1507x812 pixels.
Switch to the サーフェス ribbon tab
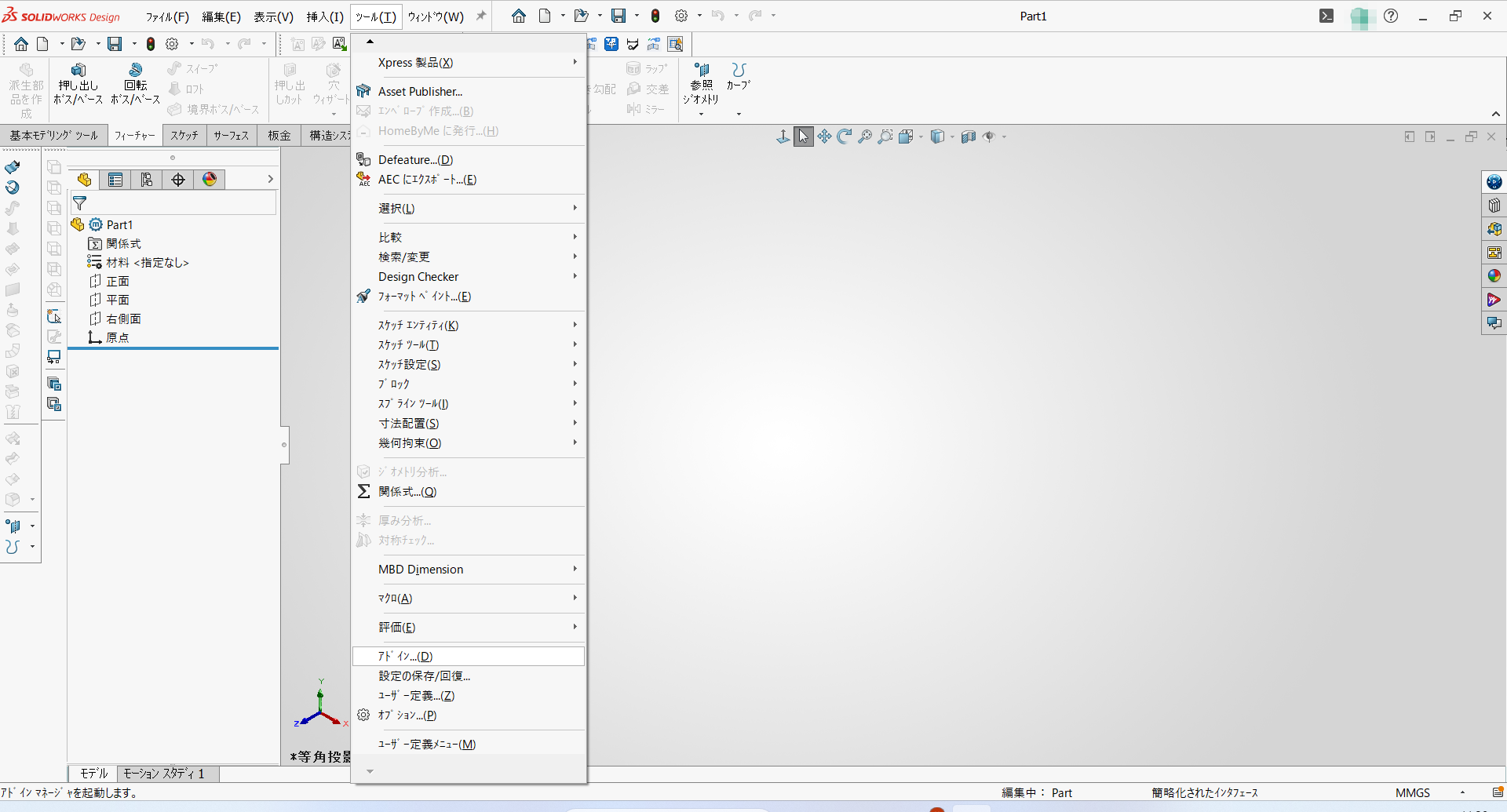click(x=231, y=136)
